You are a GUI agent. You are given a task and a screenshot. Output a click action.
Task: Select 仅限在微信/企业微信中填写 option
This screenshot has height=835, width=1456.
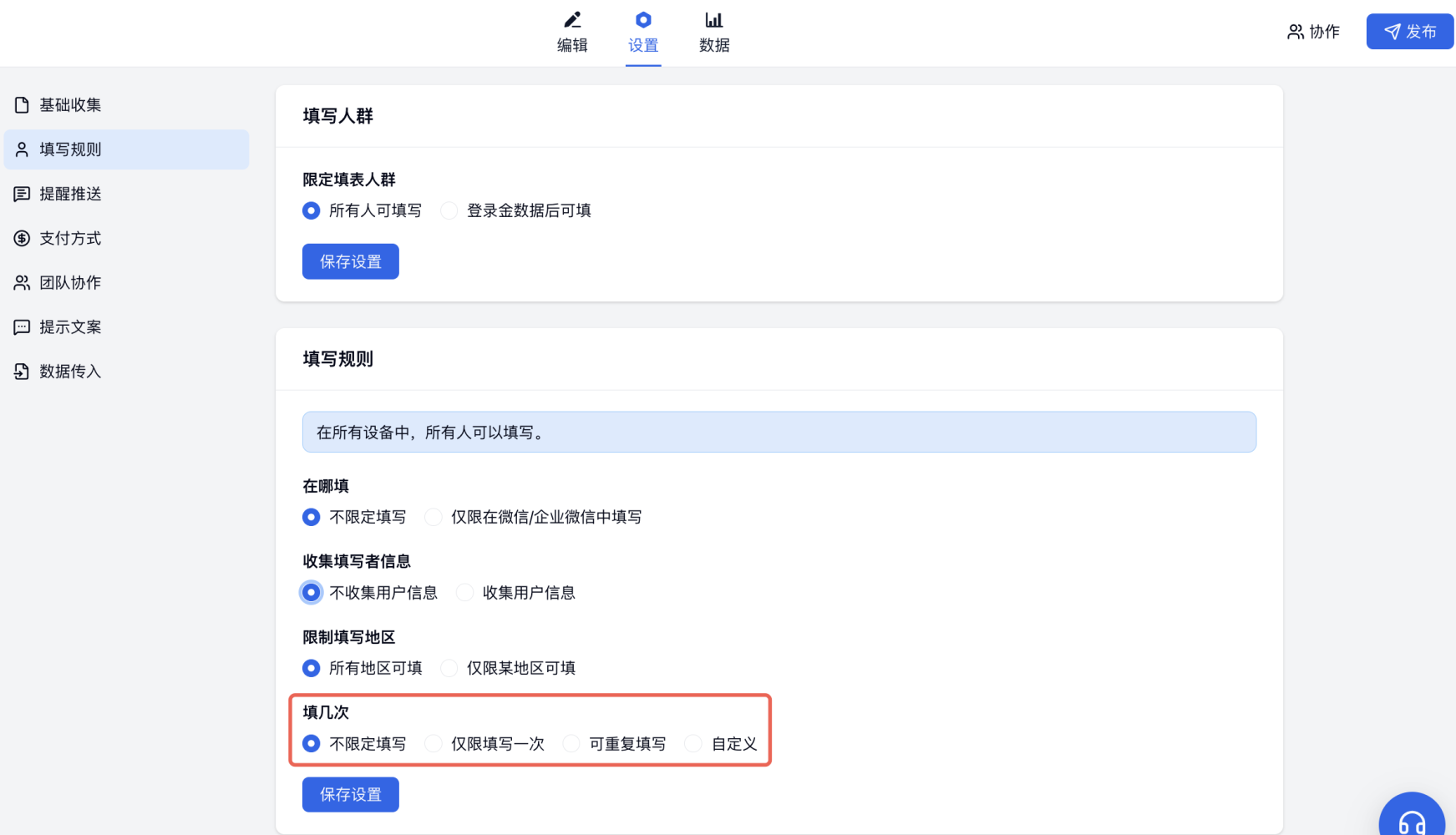pos(434,517)
